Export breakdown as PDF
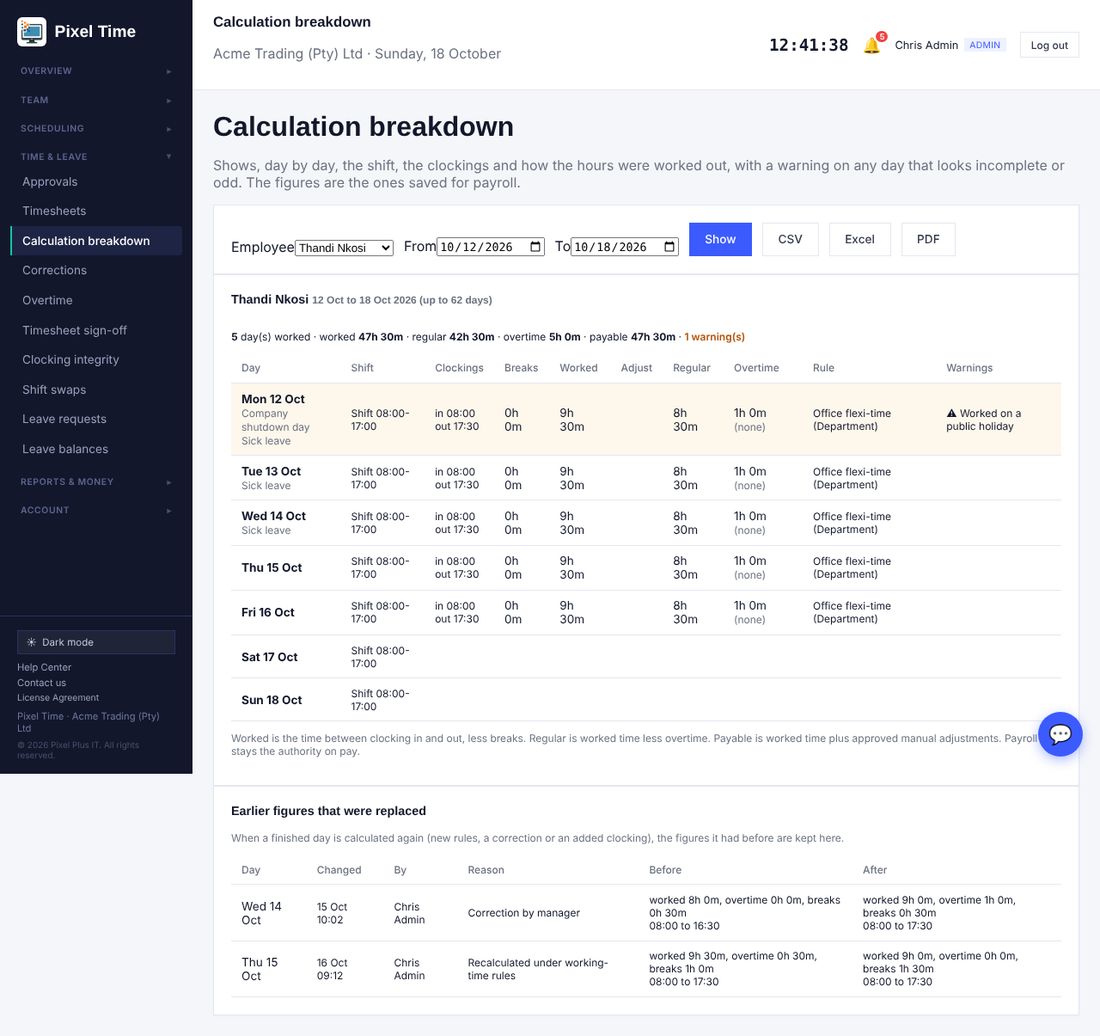 [x=927, y=239]
